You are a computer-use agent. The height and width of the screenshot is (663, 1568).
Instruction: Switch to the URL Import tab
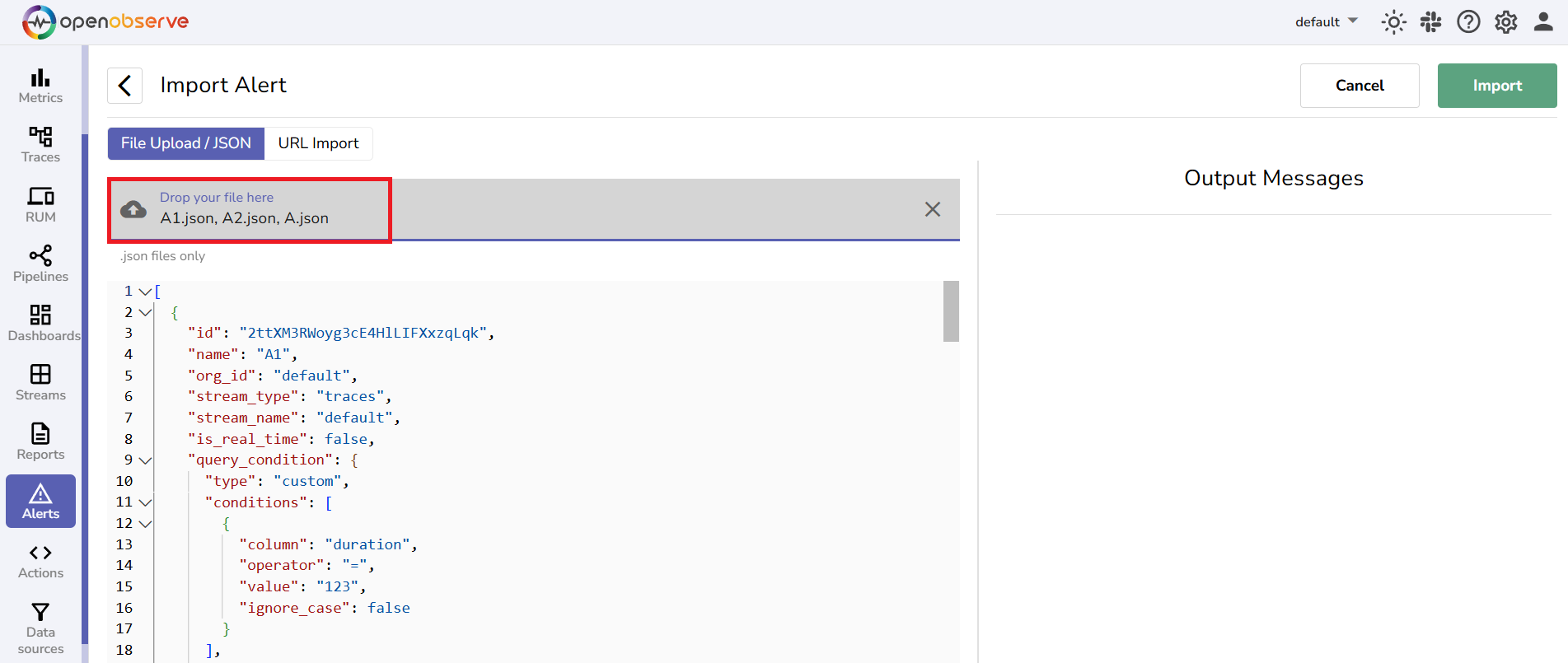click(318, 143)
